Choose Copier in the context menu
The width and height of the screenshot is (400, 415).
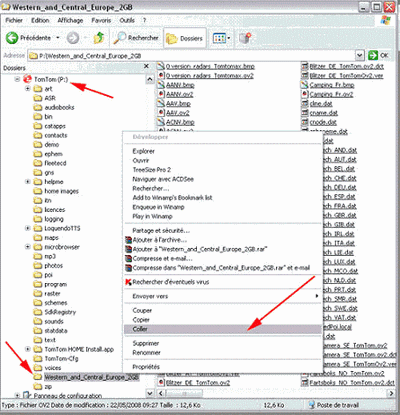pos(141,320)
